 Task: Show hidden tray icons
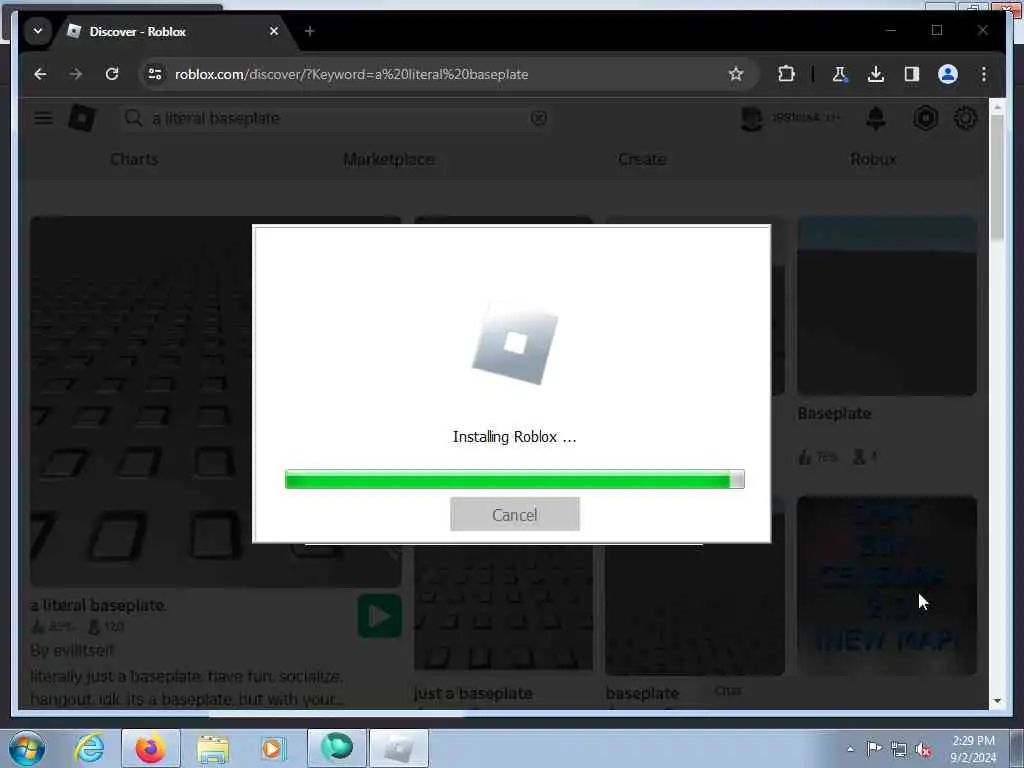pyautogui.click(x=850, y=749)
